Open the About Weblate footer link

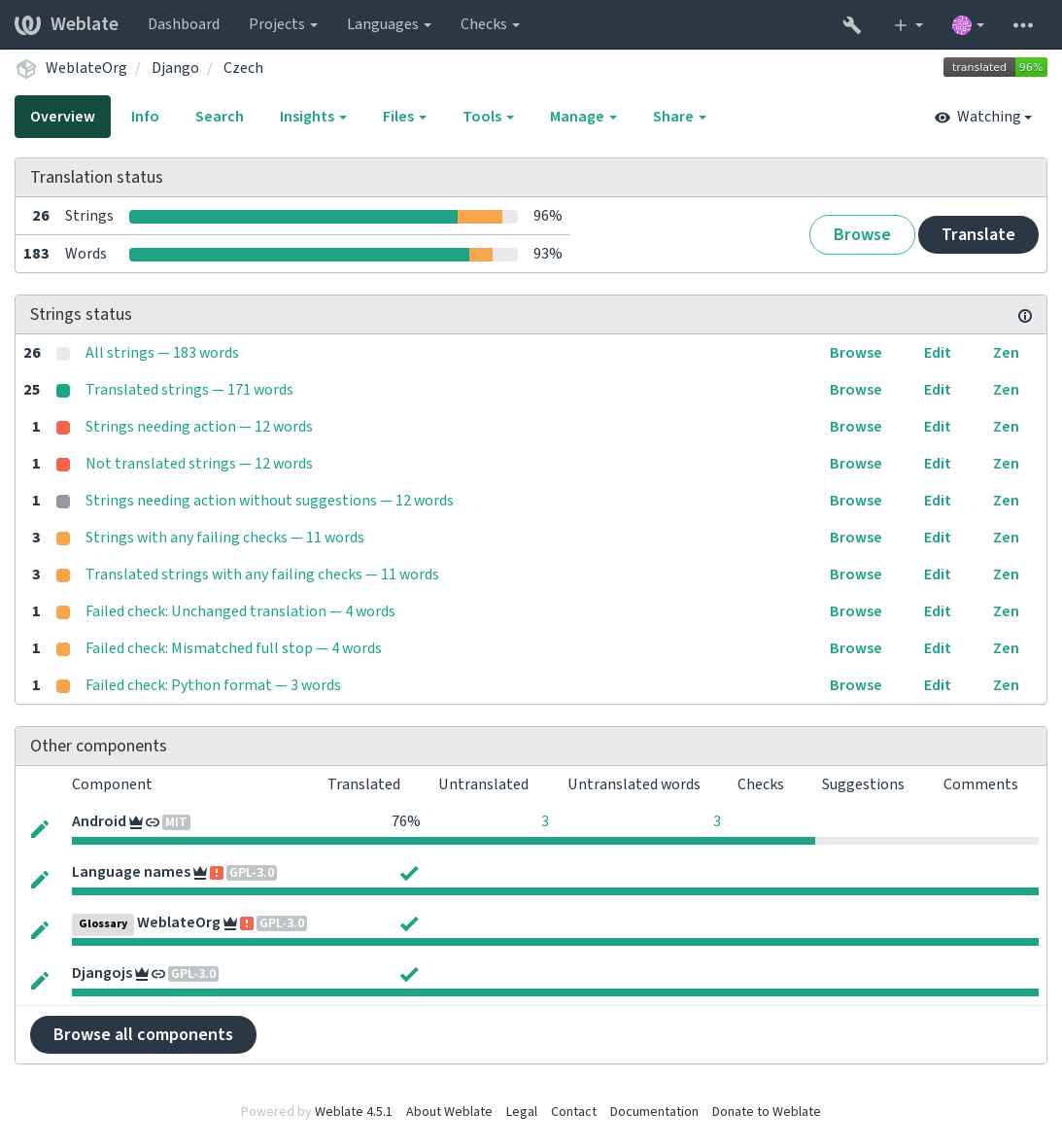pos(449,1112)
